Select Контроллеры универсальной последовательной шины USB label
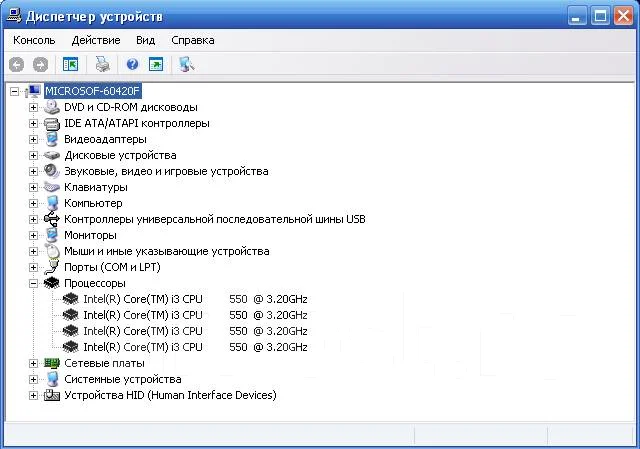 (x=215, y=219)
